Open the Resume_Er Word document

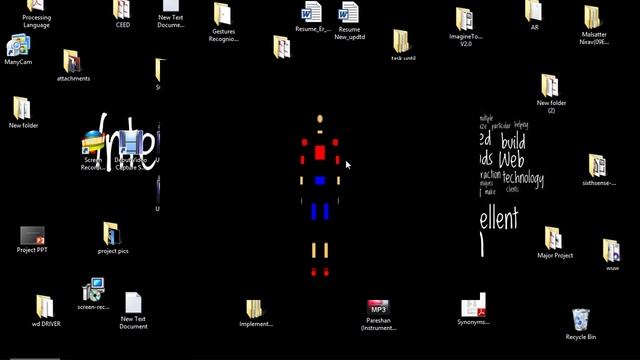(312, 12)
